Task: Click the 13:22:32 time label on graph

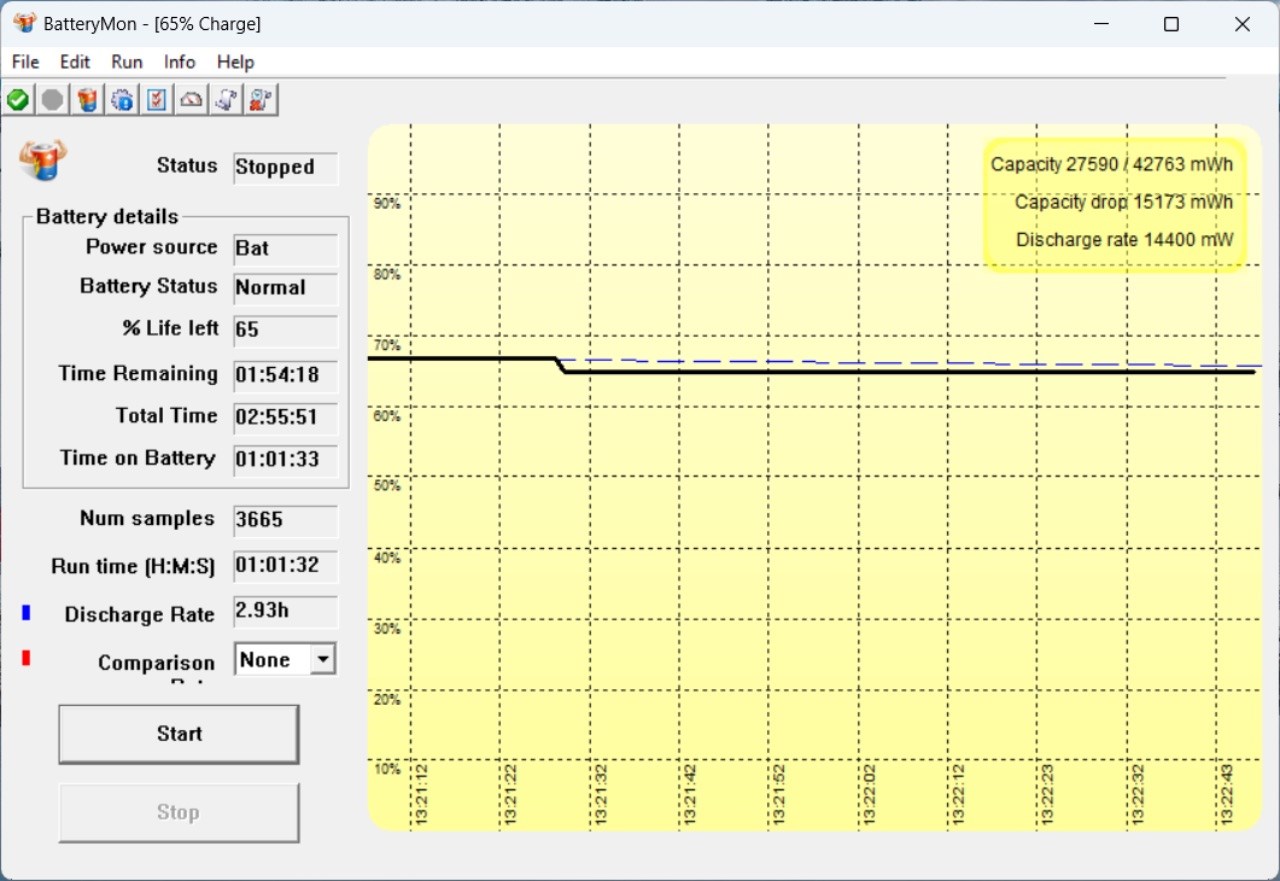Action: pyautogui.click(x=1137, y=796)
